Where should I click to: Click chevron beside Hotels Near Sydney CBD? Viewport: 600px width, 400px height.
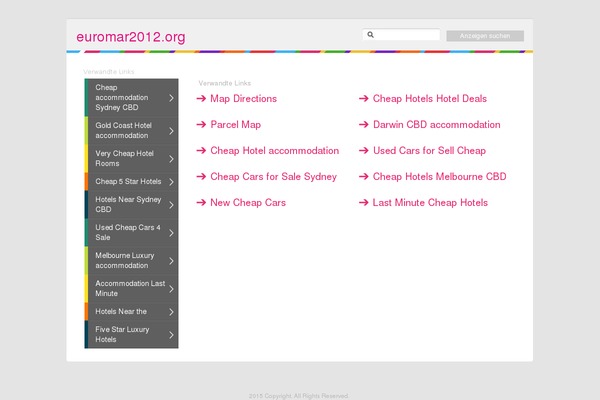tap(171, 205)
